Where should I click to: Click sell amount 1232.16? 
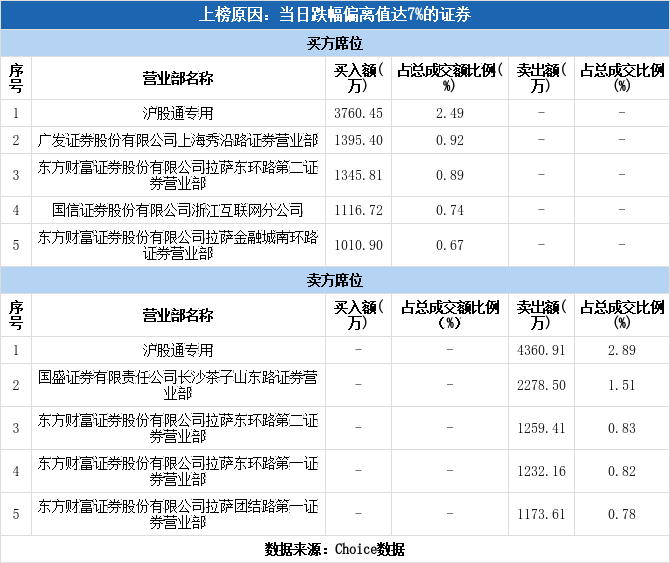pyautogui.click(x=541, y=471)
